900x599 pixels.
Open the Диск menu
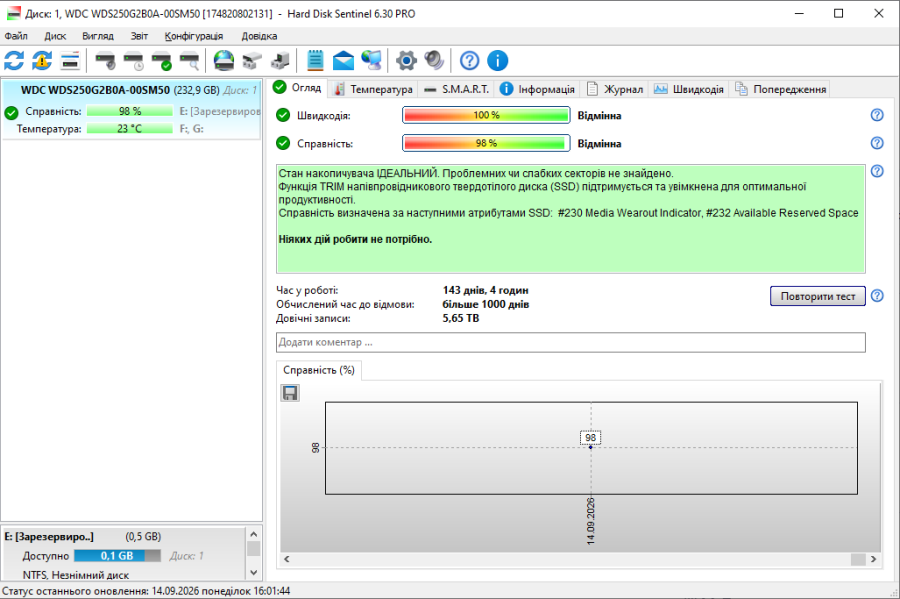click(55, 36)
